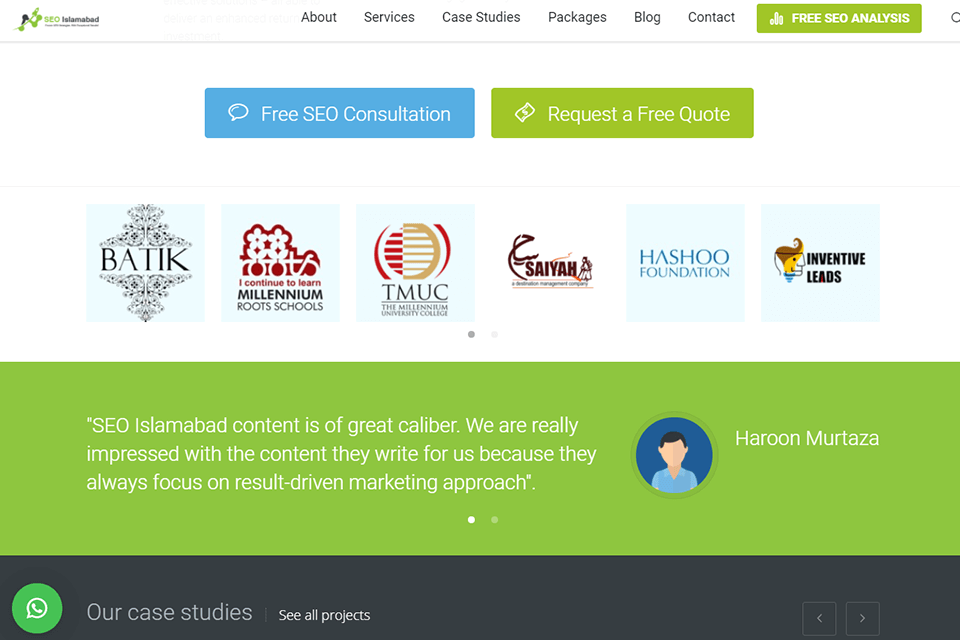Viewport: 960px width, 640px height.
Task: Select first testimonial slider dot
Action: pos(471,520)
